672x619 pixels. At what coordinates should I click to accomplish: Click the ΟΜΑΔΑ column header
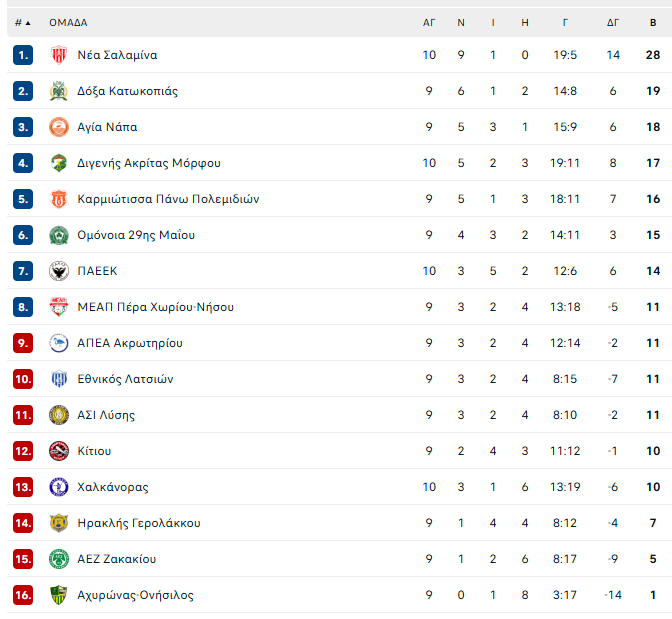click(68, 22)
